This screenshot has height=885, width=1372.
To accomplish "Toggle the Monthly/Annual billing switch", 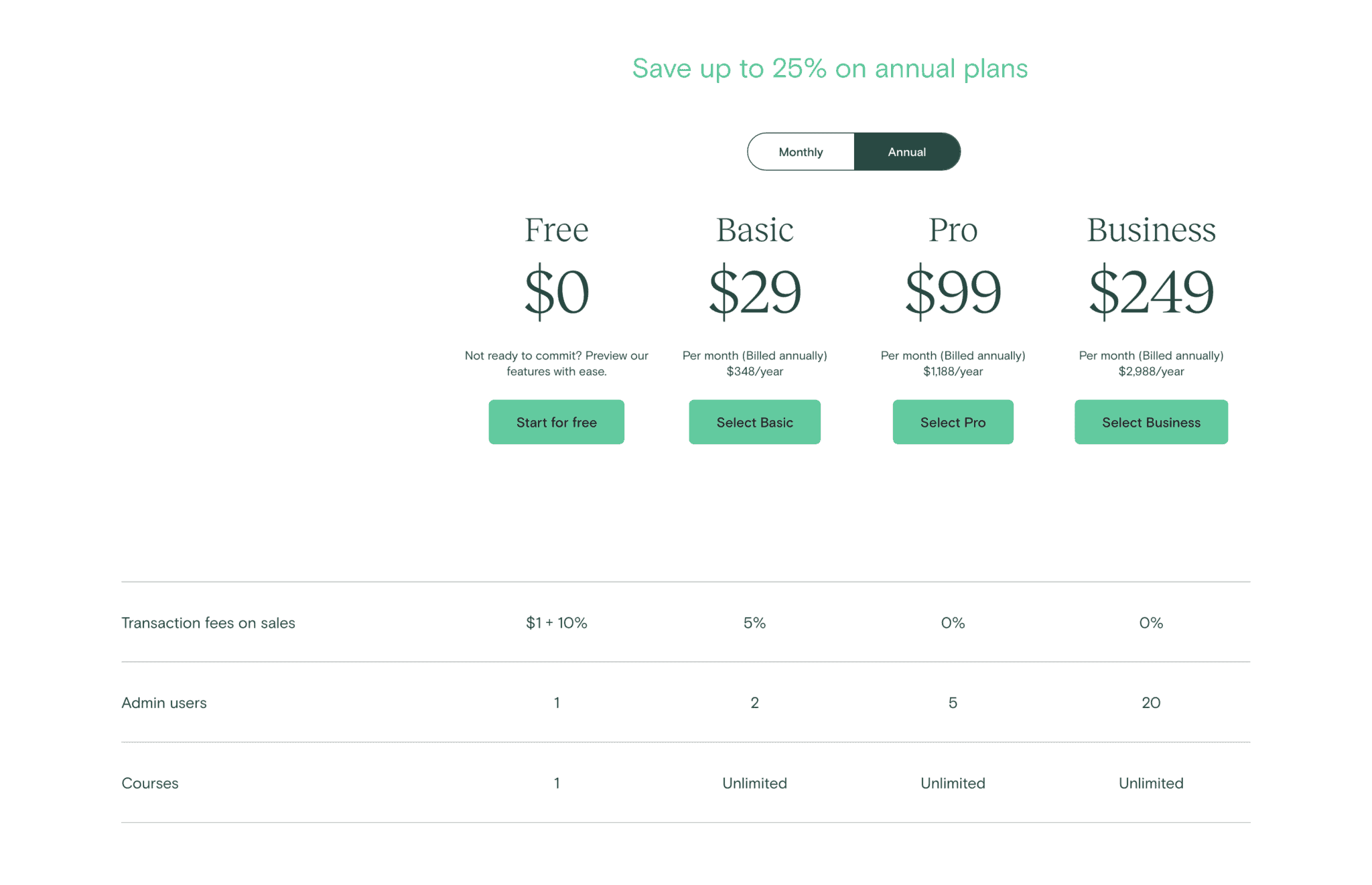I will (853, 151).
